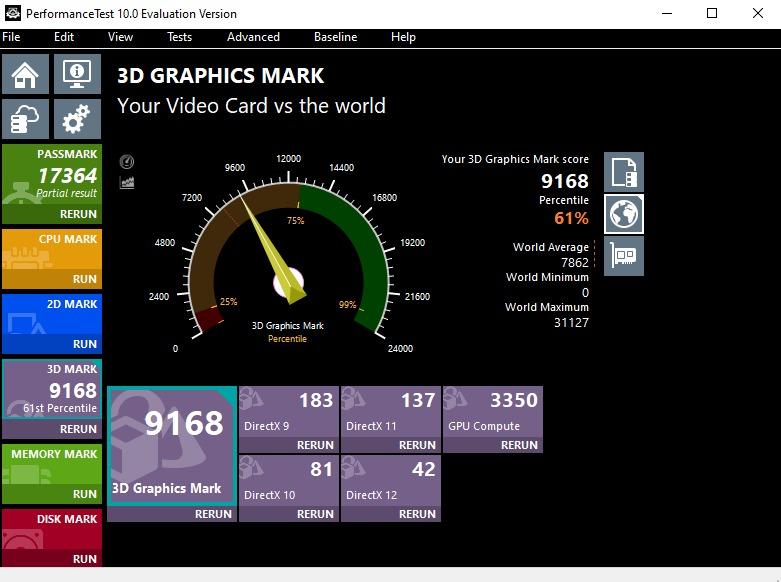Select the GPU Compute score 3350
Screen dimensions: 781x582
tap(514, 400)
